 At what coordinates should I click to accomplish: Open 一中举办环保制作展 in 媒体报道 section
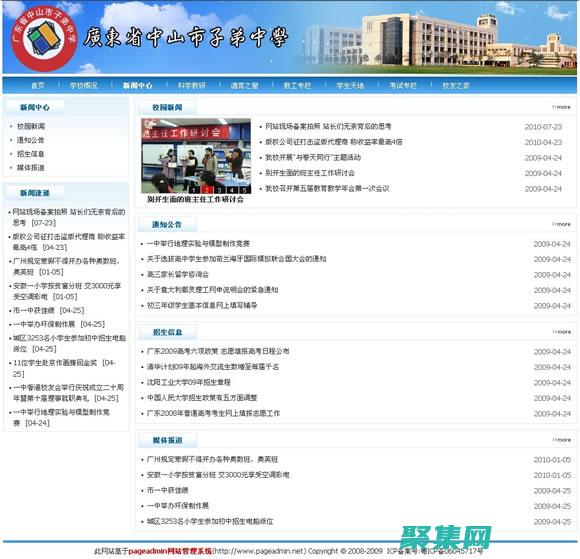(x=178, y=505)
